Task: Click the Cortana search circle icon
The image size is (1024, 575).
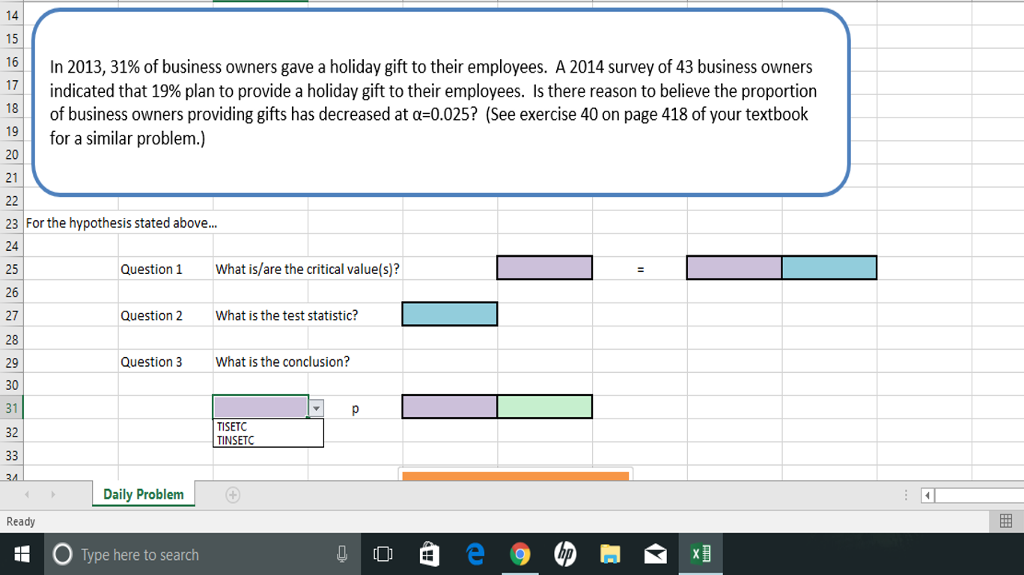Action: (63, 555)
